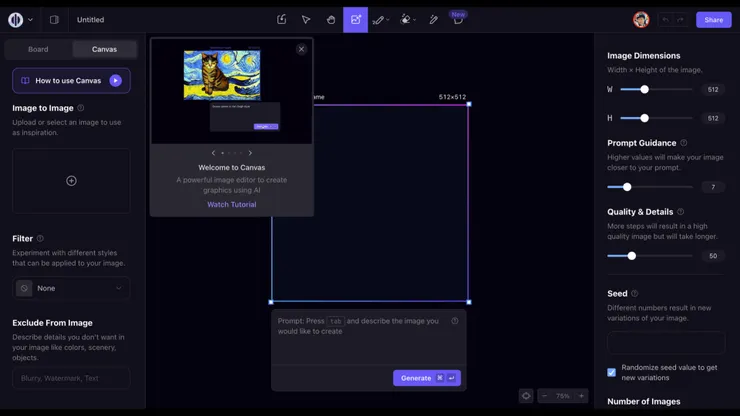Open the Filter dropdown set to None
The width and height of the screenshot is (740, 416).
click(x=71, y=288)
